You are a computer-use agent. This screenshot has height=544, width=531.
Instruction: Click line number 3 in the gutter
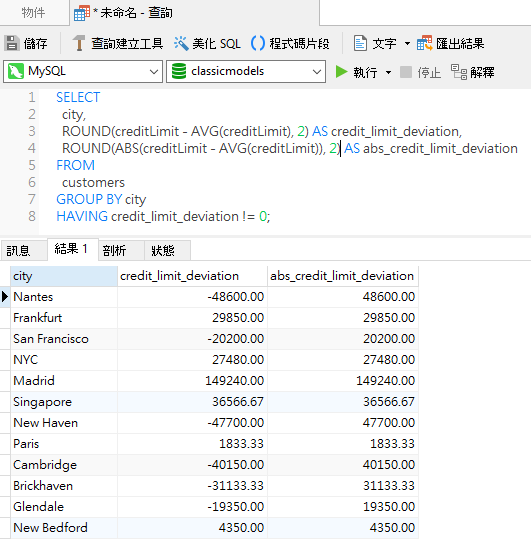(x=32, y=131)
